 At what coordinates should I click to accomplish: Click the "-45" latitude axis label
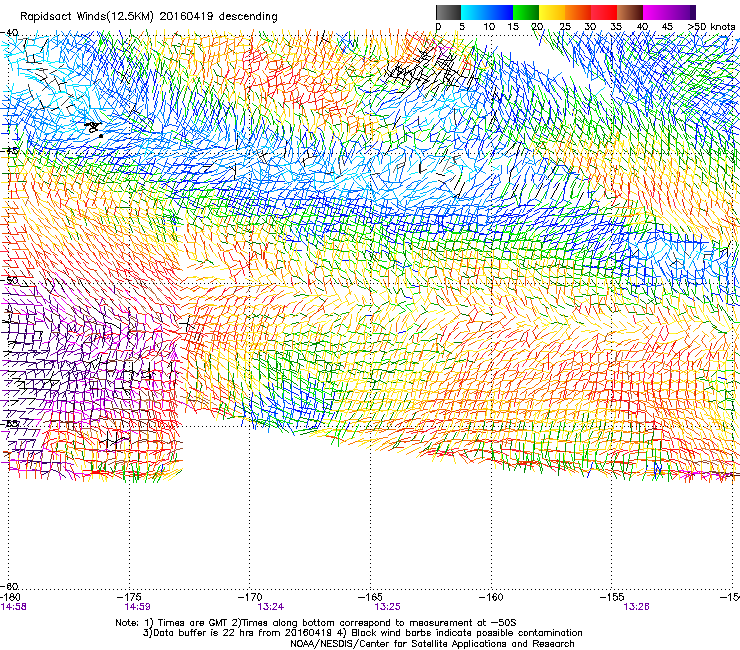(9, 151)
